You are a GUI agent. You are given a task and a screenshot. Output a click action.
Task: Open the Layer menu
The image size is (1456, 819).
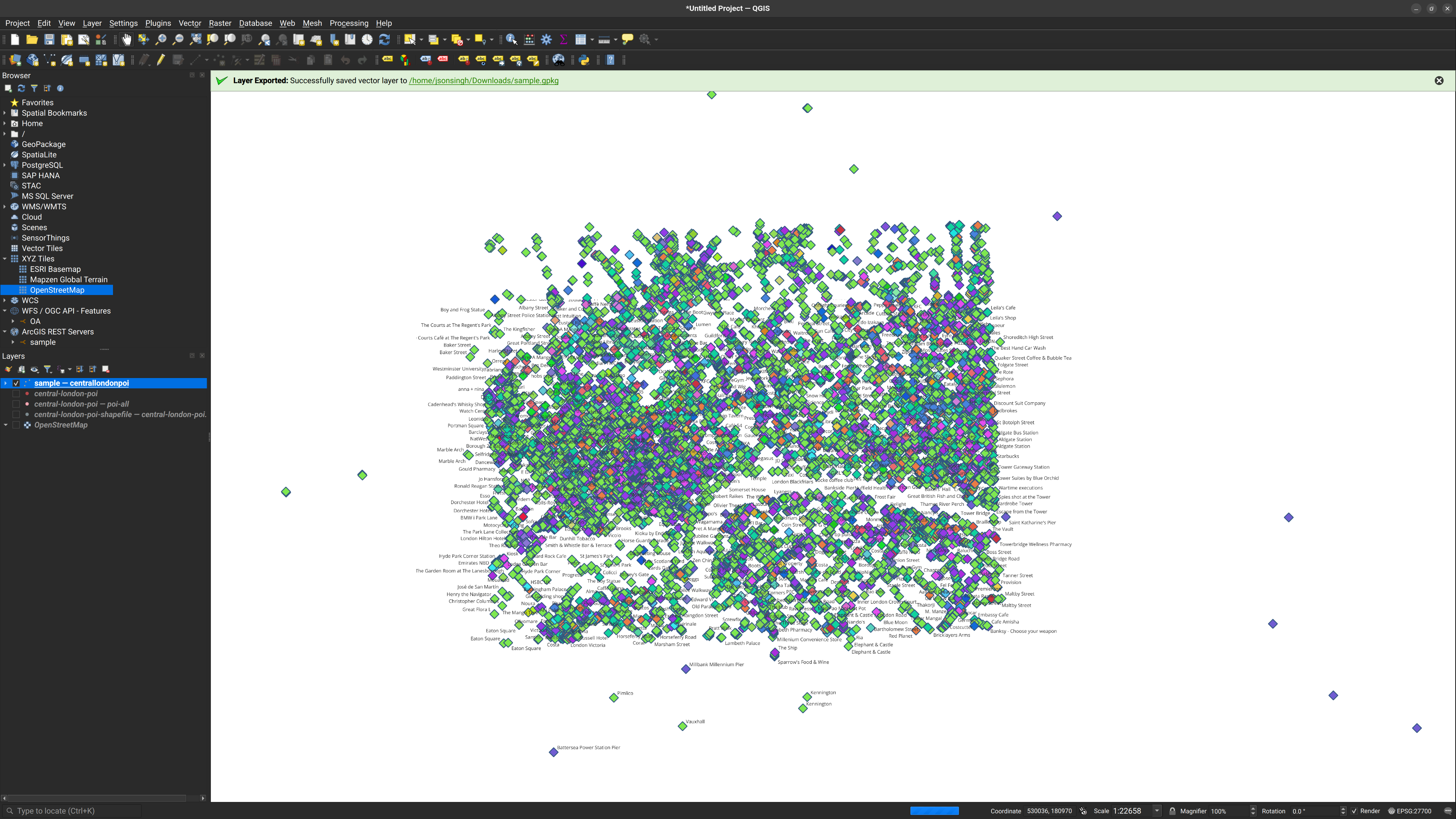(92, 23)
